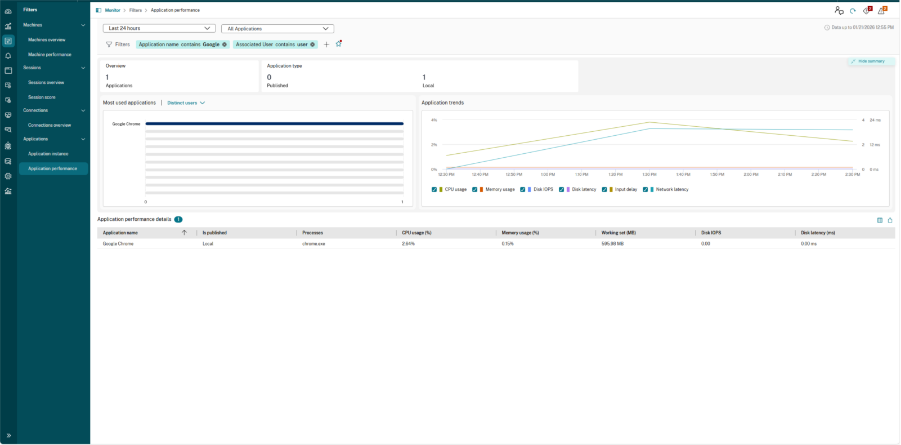Open the column chooser icon above table
Viewport: 901px width, 445px height.
click(x=880, y=220)
